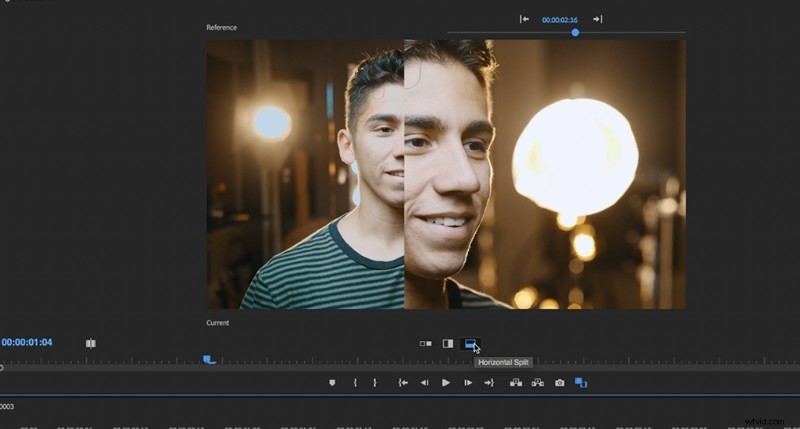
Task: Click the "Current" label
Action: pos(217,323)
